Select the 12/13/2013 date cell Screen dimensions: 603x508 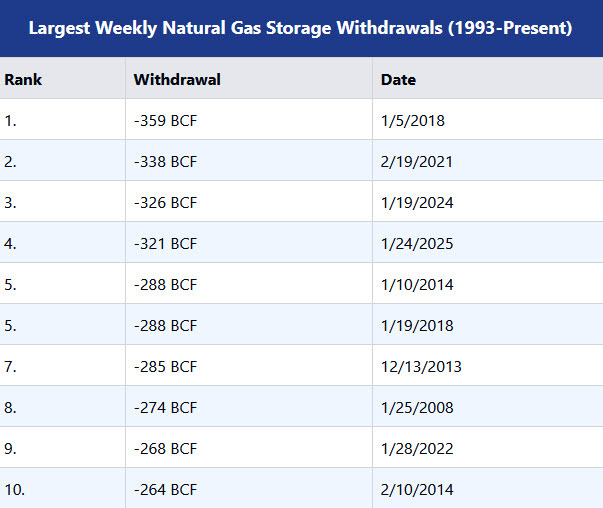421,367
